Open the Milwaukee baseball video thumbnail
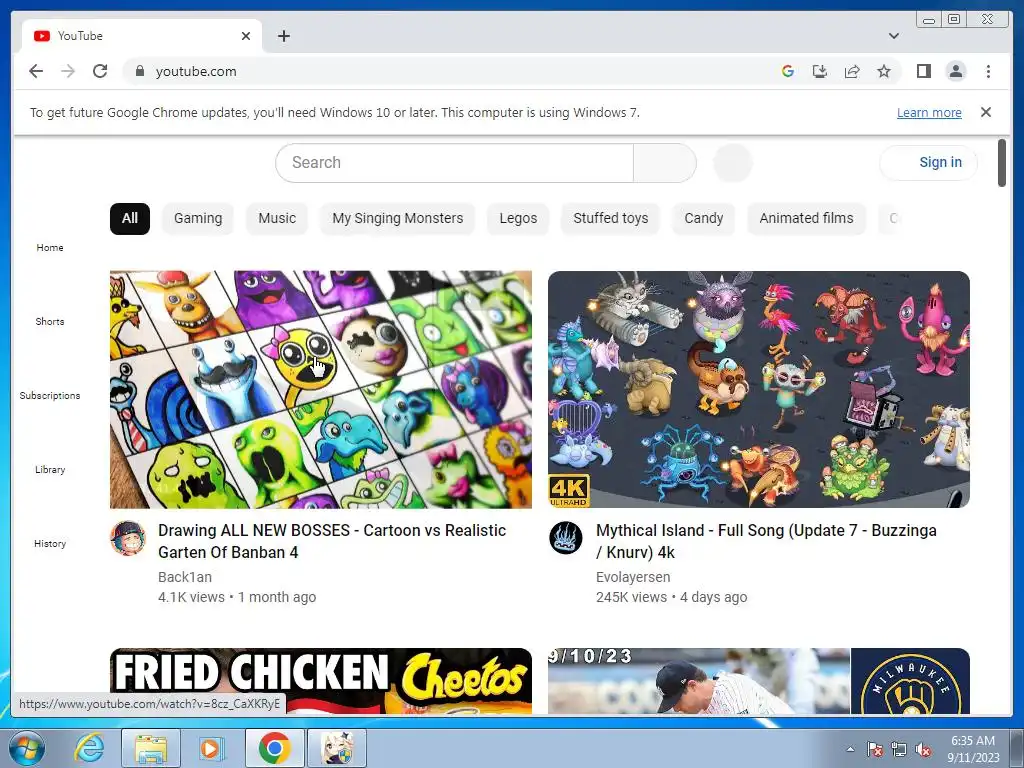Screen dimensions: 1024x768 point(759,680)
